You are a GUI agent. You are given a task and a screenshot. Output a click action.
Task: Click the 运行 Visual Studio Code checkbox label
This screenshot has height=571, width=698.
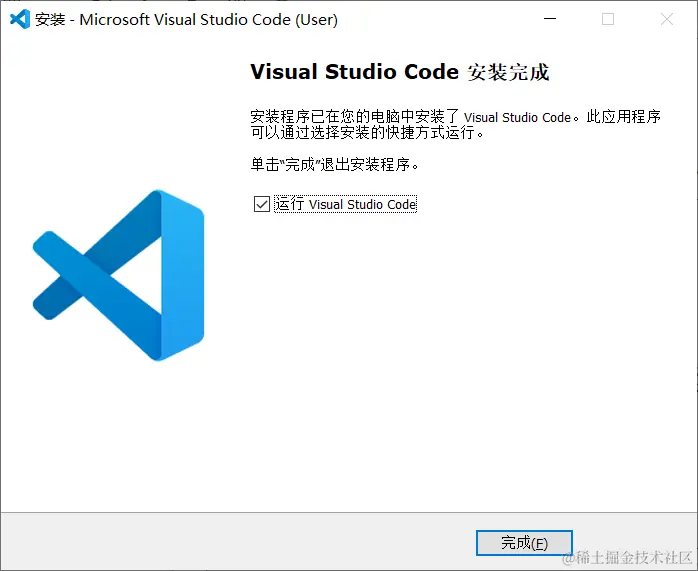(x=345, y=204)
